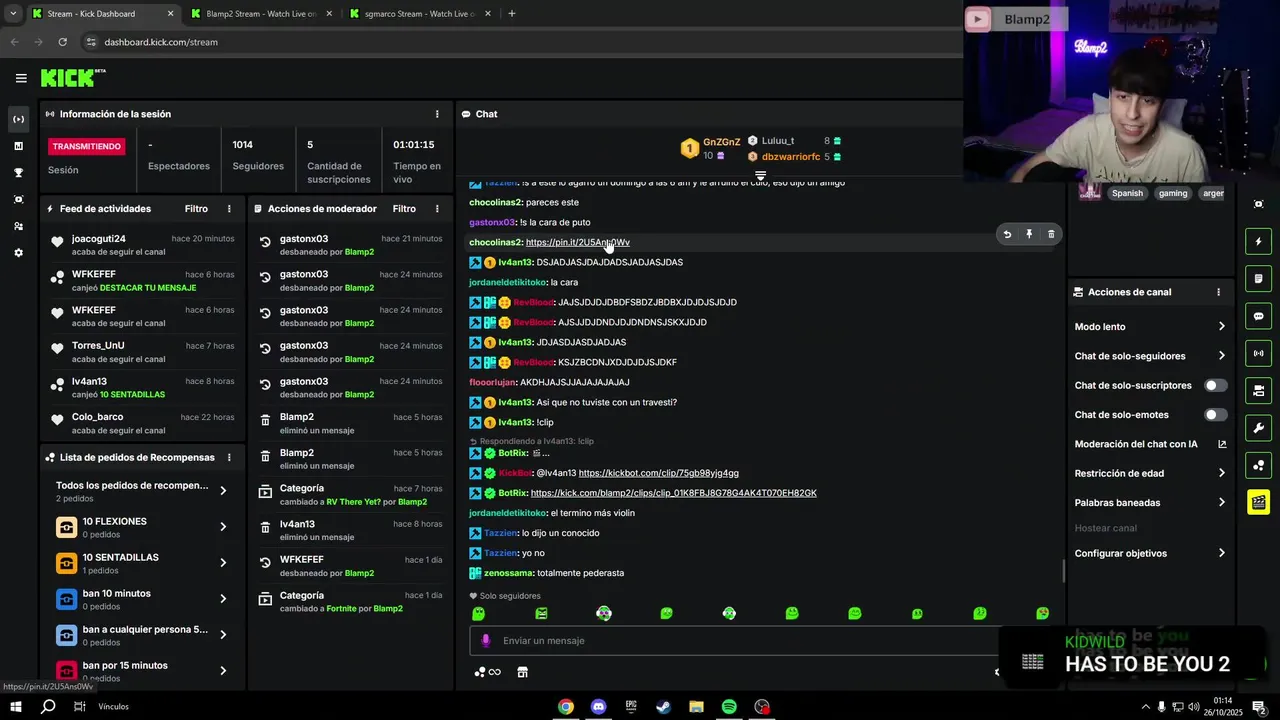The width and height of the screenshot is (1280, 720).
Task: Delete the hovered chat message with trash icon
Action: (1051, 234)
